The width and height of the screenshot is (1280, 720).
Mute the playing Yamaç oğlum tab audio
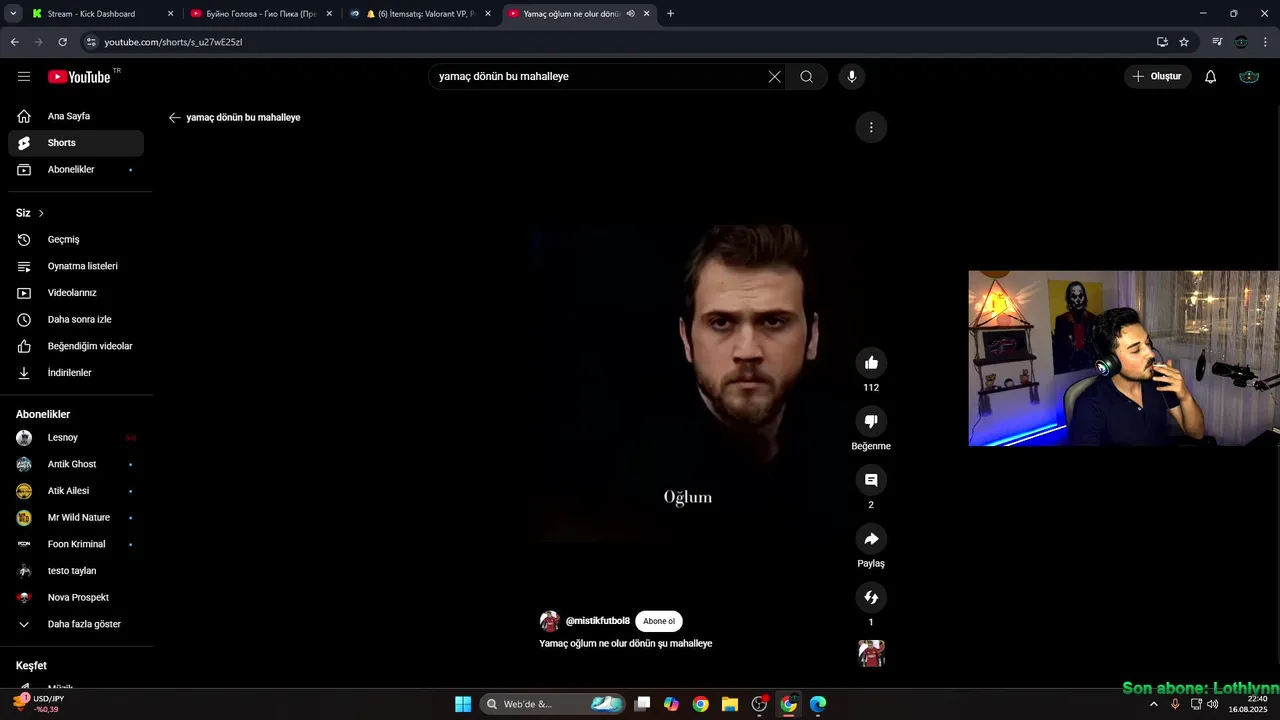point(630,14)
